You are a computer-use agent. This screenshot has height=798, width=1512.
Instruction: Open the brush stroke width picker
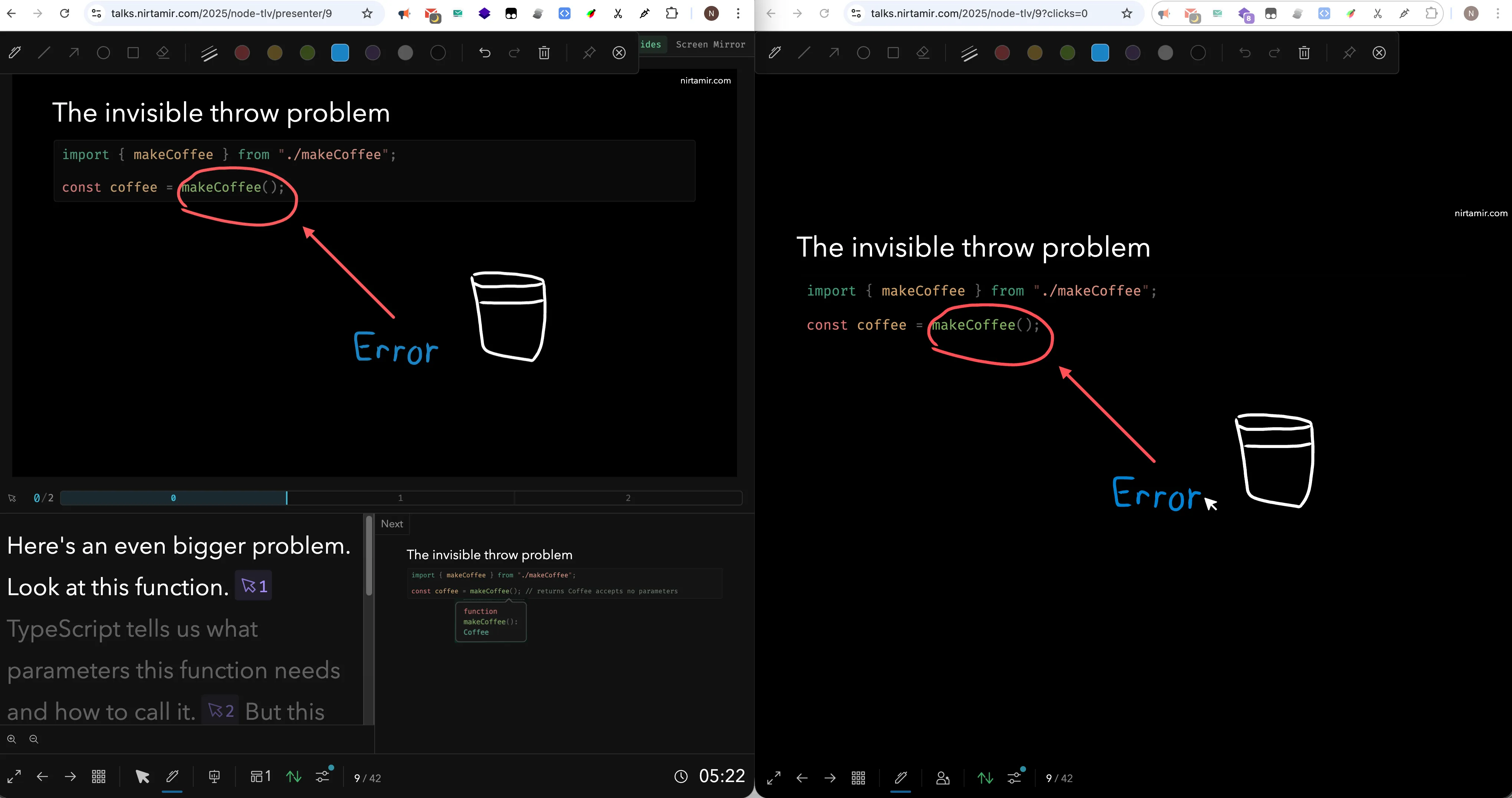point(209,53)
